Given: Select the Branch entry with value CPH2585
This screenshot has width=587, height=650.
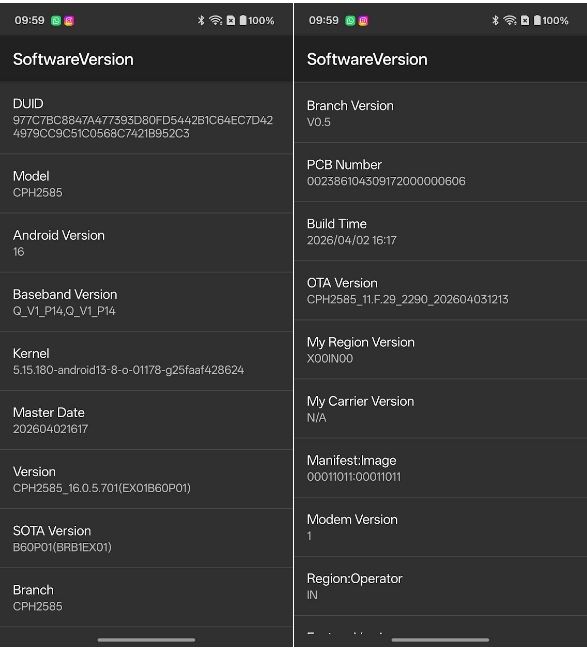Looking at the screenshot, I should tap(146, 597).
